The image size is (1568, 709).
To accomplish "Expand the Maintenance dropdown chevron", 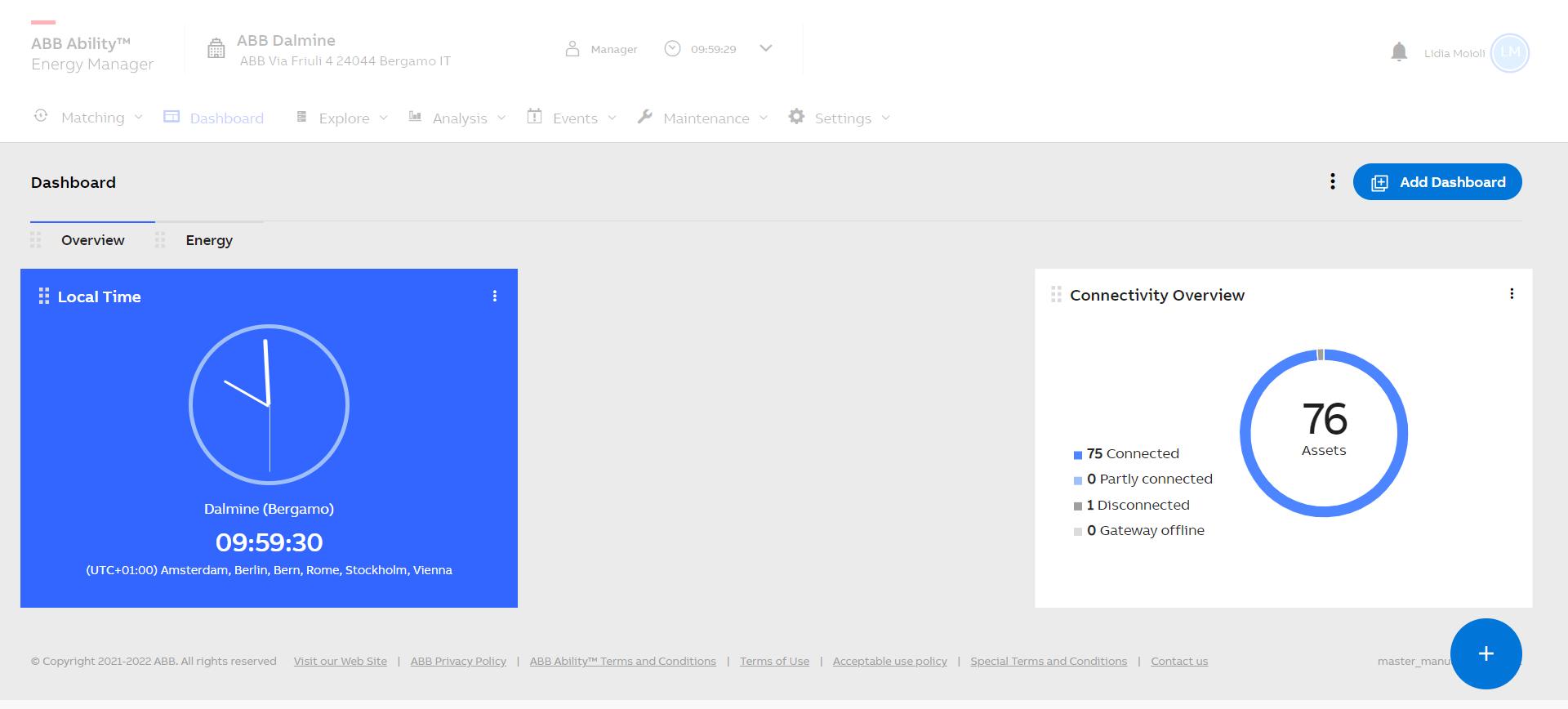I will [764, 118].
